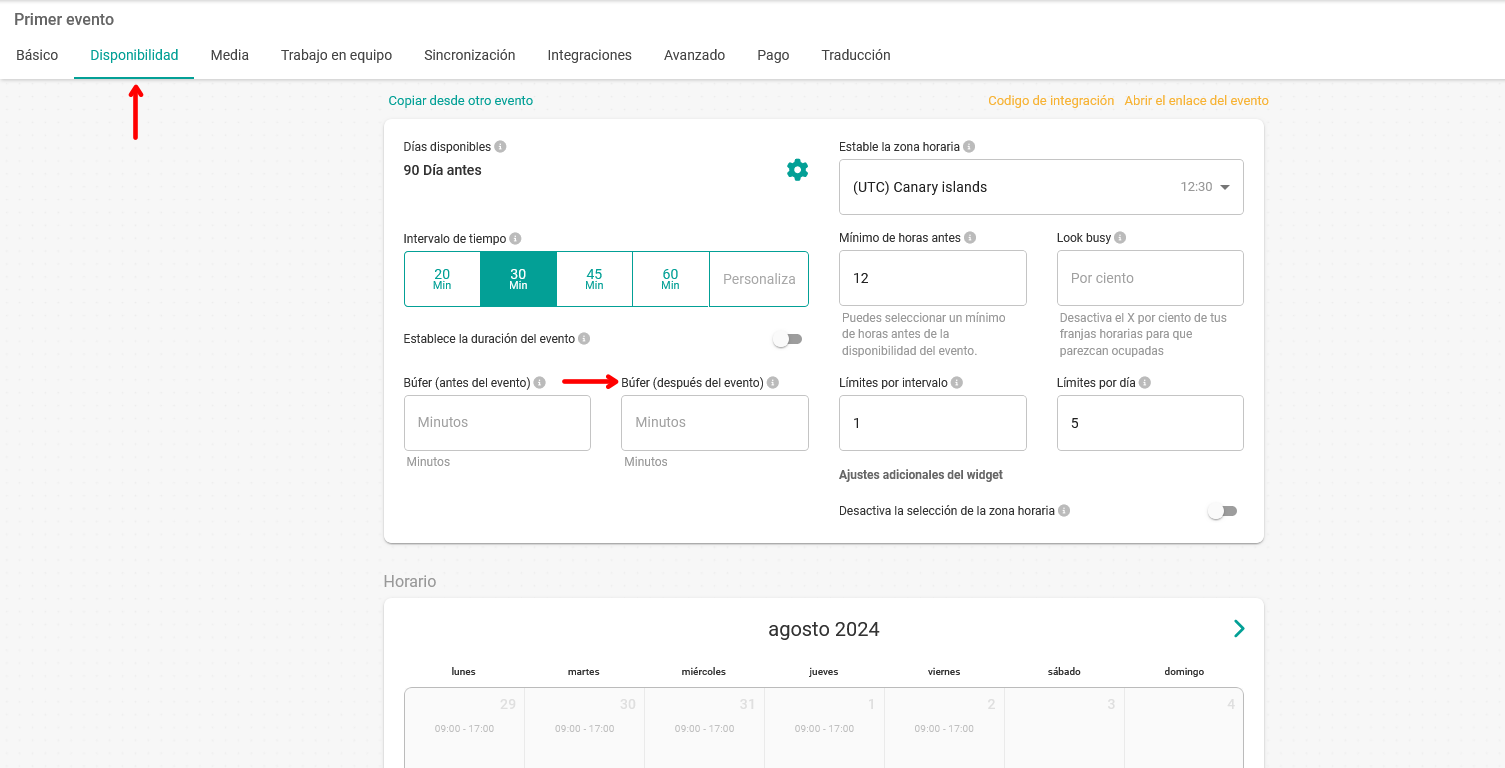The width and height of the screenshot is (1505, 768).
Task: Click info icon beside Mínimo de horas antes
Action: coord(970,238)
